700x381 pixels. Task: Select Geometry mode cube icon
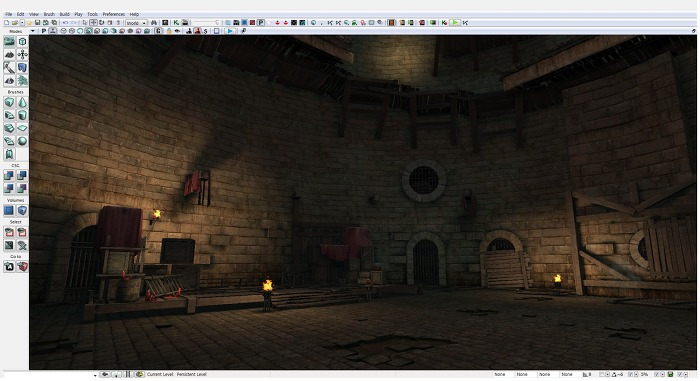[x=22, y=42]
